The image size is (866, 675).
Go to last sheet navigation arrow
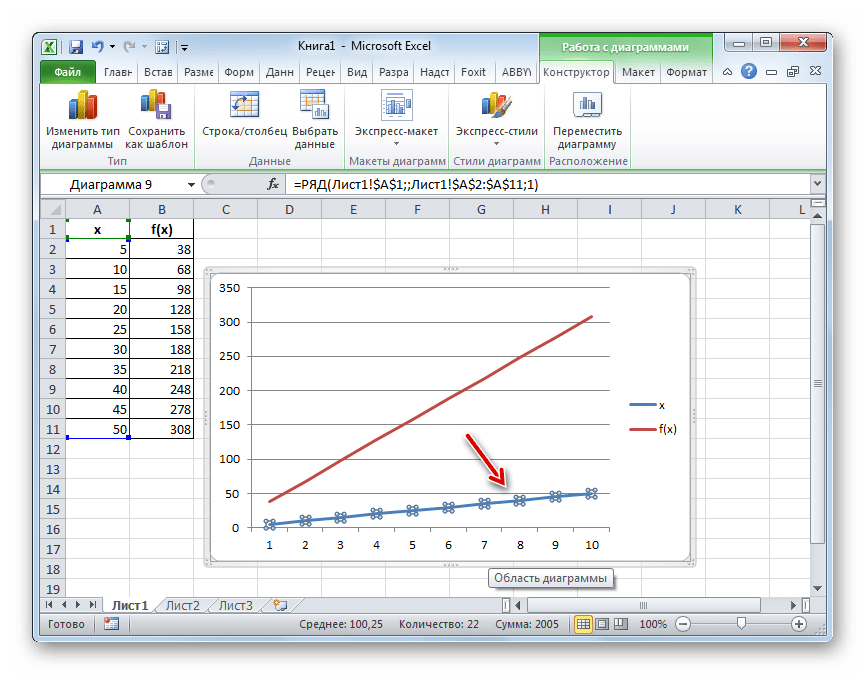click(92, 605)
